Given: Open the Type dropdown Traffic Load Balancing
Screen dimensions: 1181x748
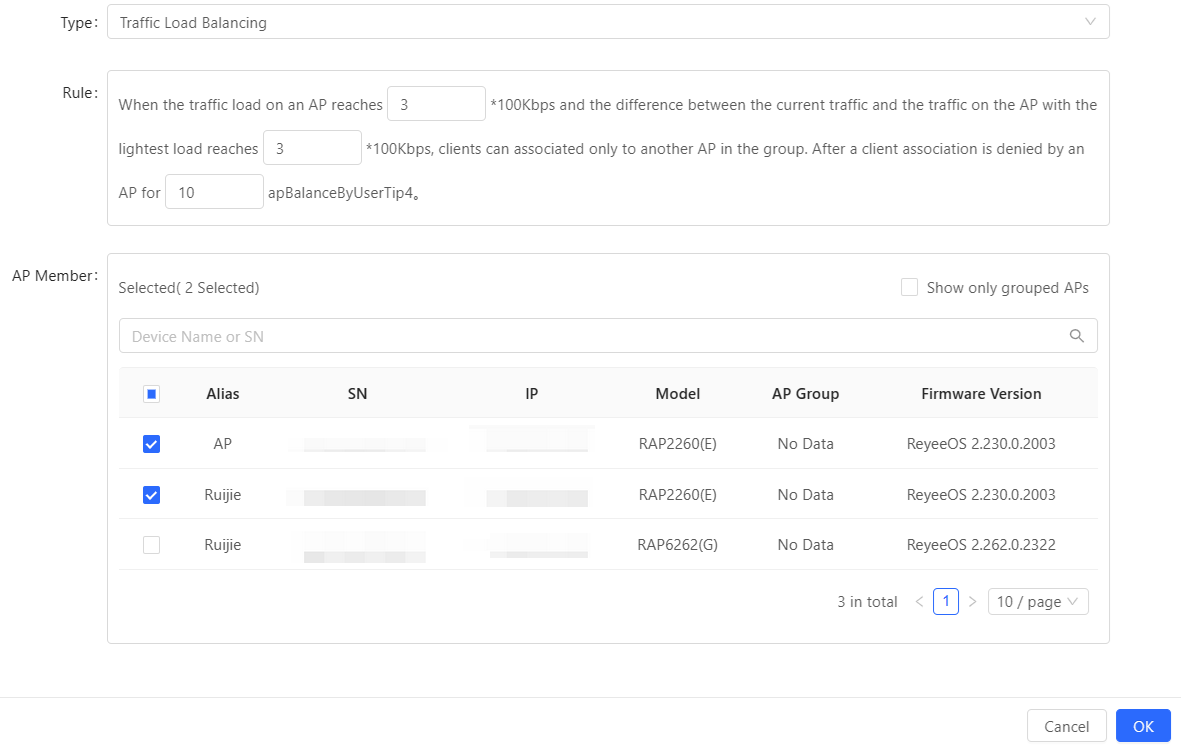Looking at the screenshot, I should [x=600, y=22].
